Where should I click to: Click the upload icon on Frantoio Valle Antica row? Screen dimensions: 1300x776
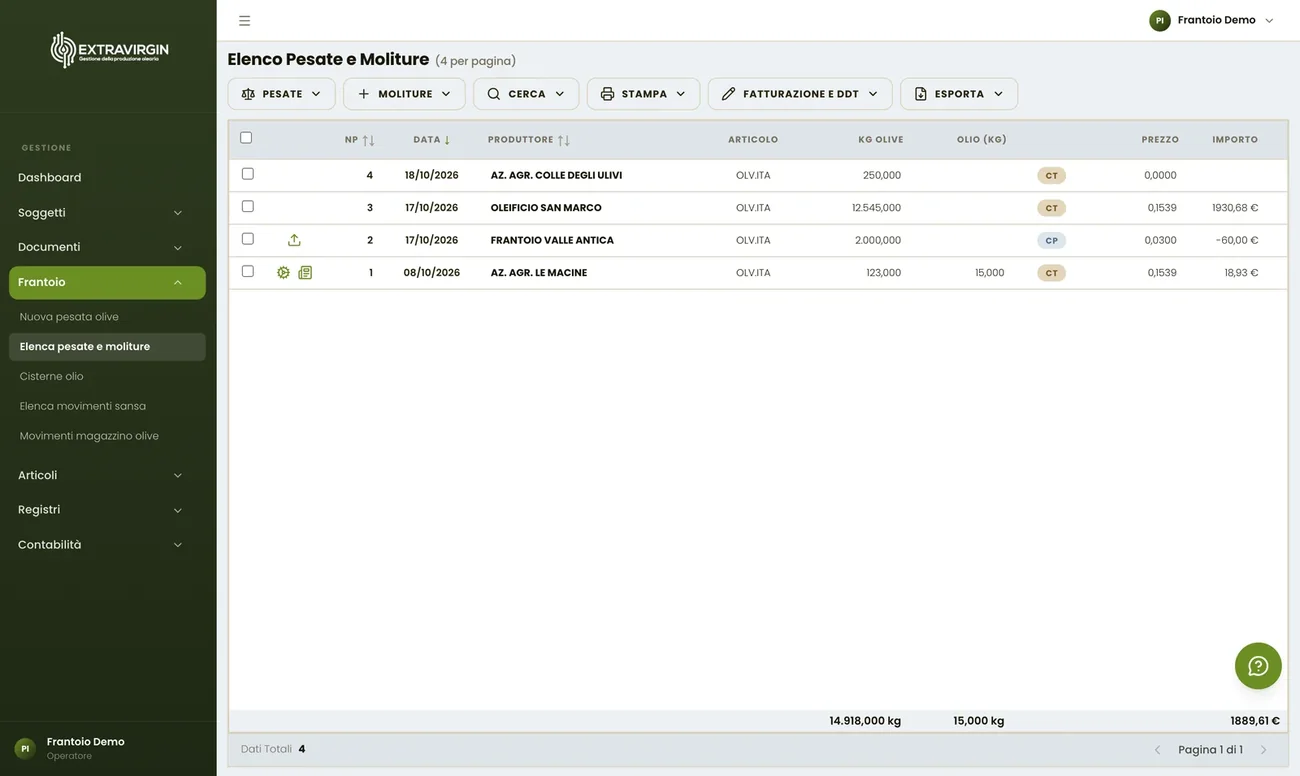coord(294,240)
